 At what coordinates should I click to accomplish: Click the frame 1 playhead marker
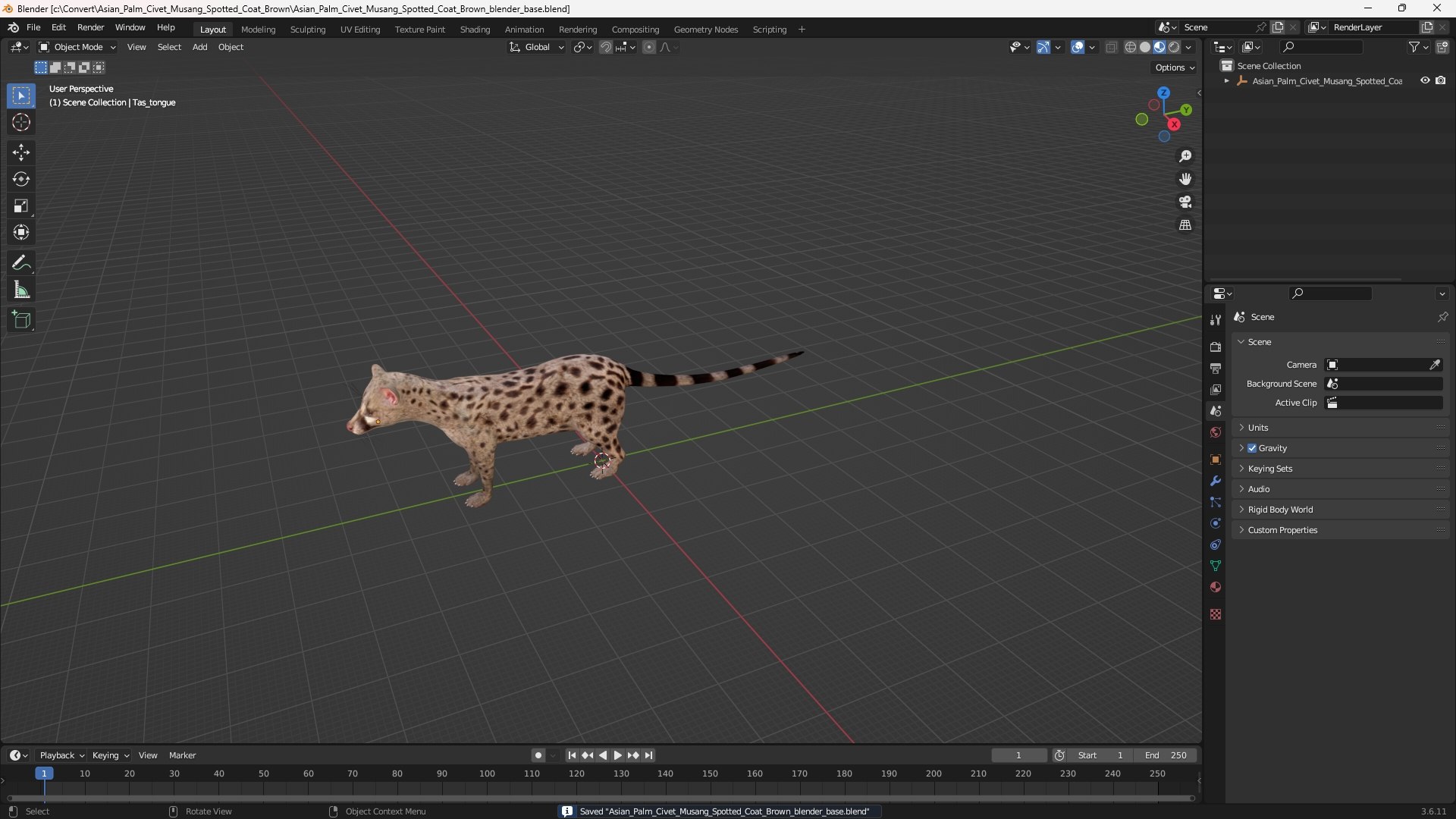coord(44,773)
